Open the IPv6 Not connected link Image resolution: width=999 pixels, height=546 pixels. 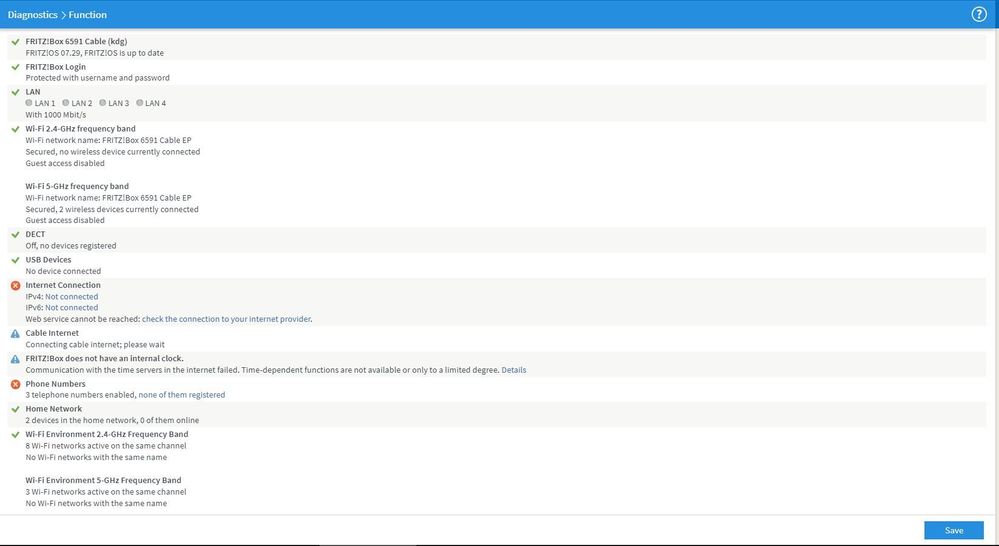71,308
